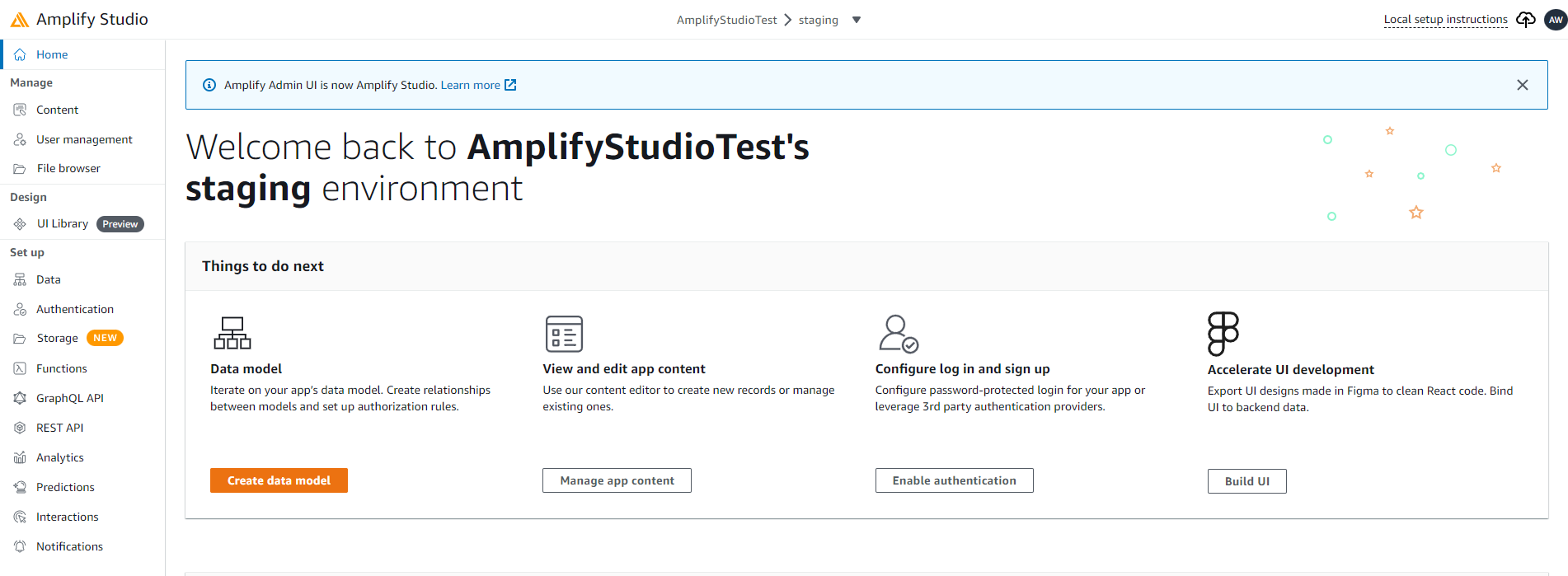
Task: Click Manage app content button
Action: click(617, 480)
